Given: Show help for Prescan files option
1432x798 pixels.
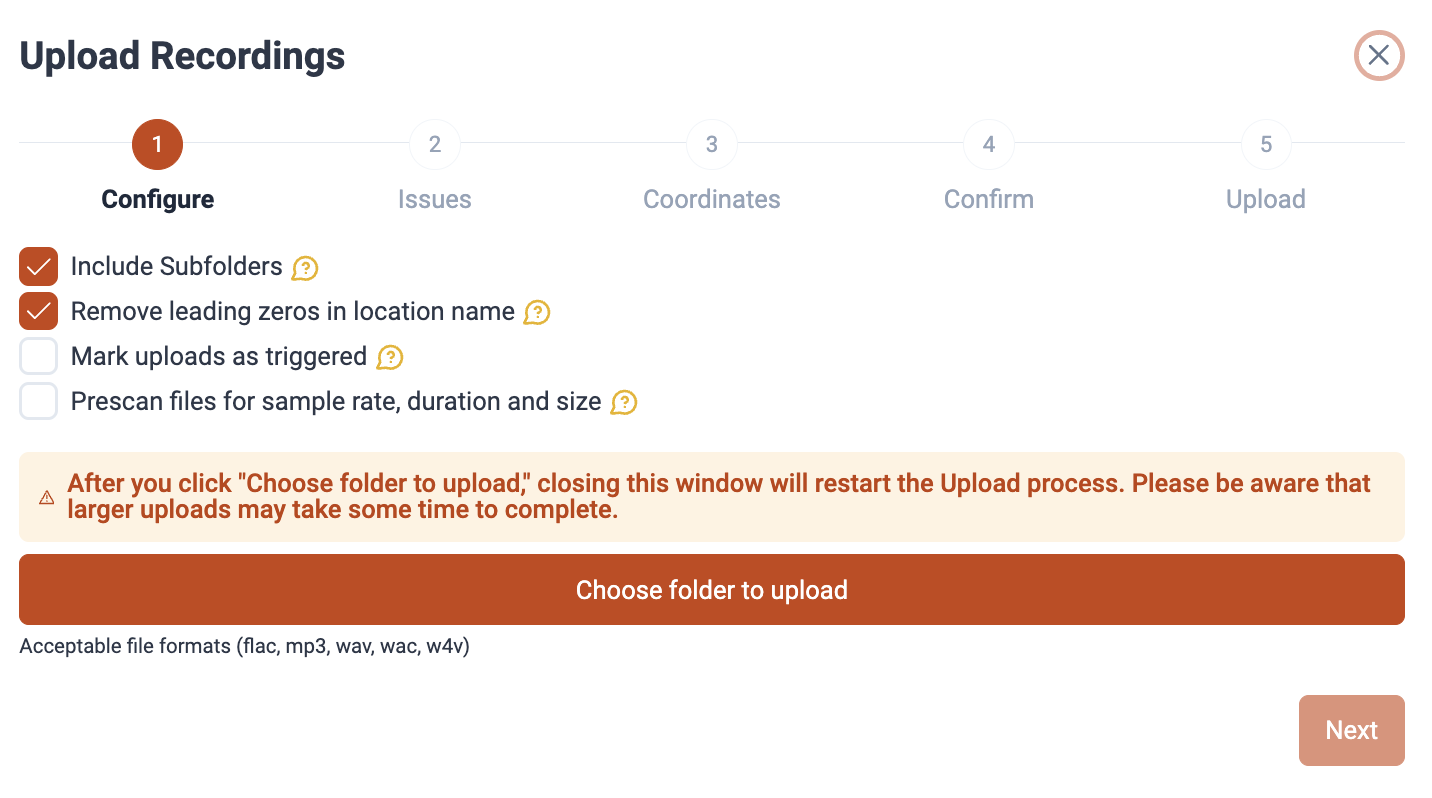Looking at the screenshot, I should 624,402.
